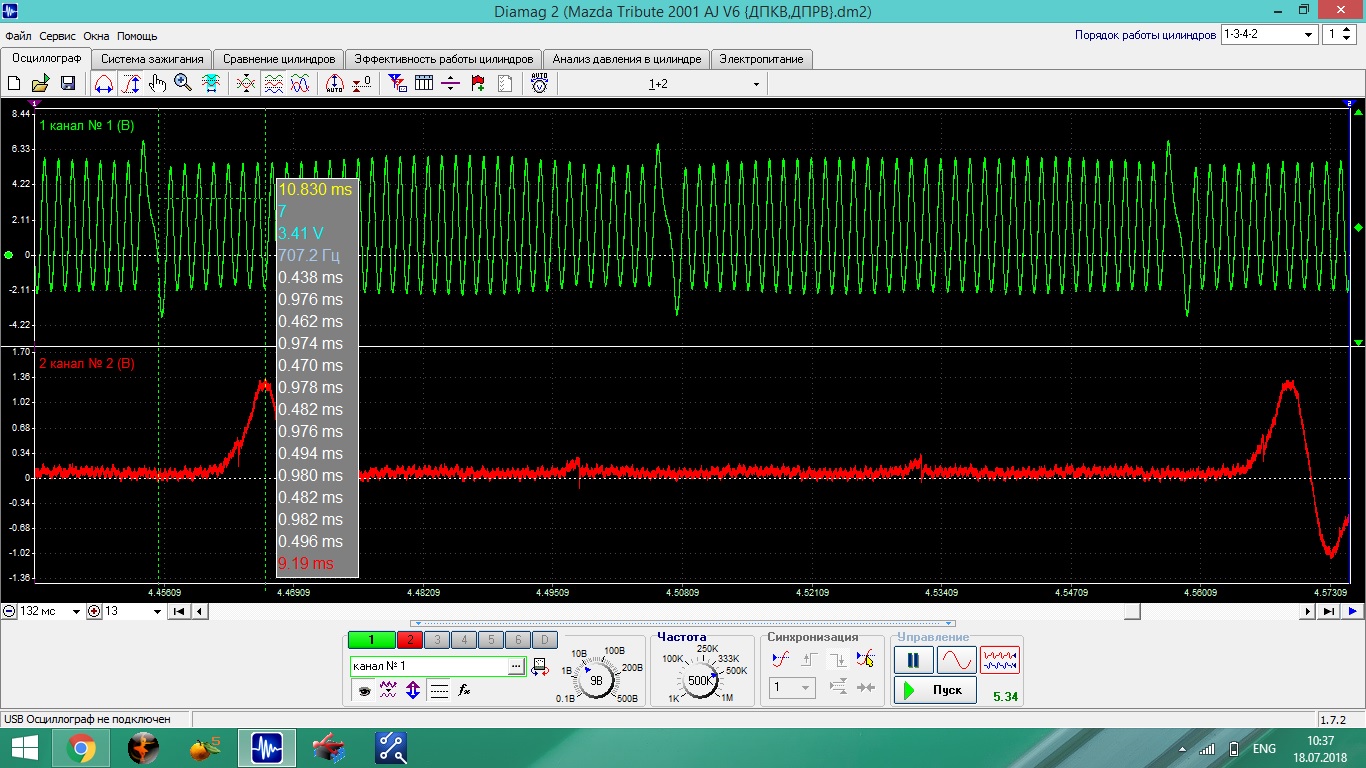
Task: Click the red-blue sync curve icon
Action: 781,659
